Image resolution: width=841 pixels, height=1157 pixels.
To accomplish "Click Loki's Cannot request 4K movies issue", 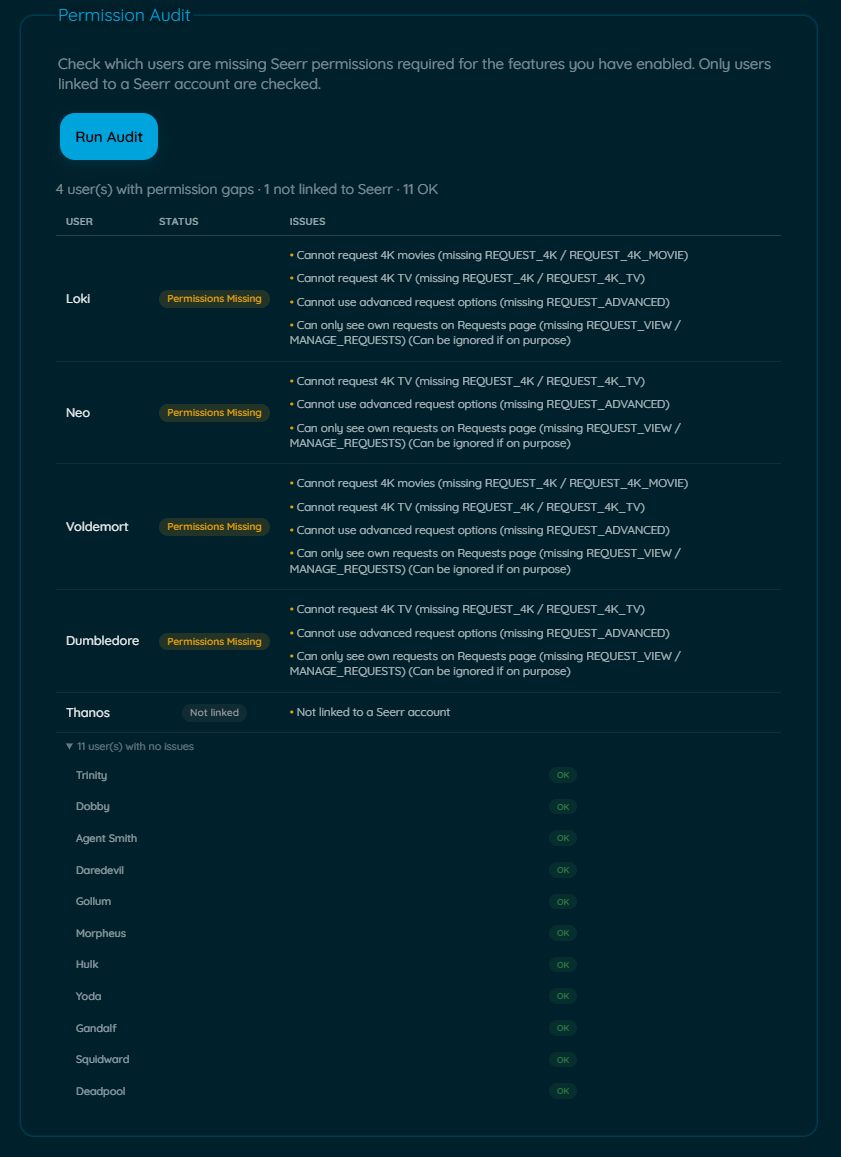I will point(488,255).
